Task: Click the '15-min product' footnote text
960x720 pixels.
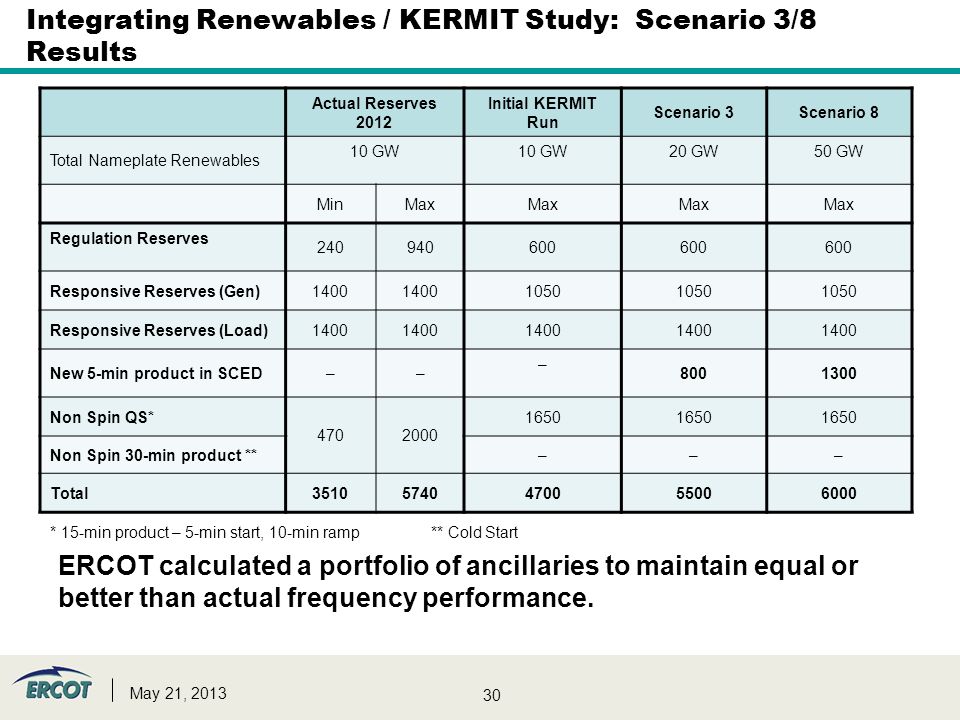Action: coord(204,533)
